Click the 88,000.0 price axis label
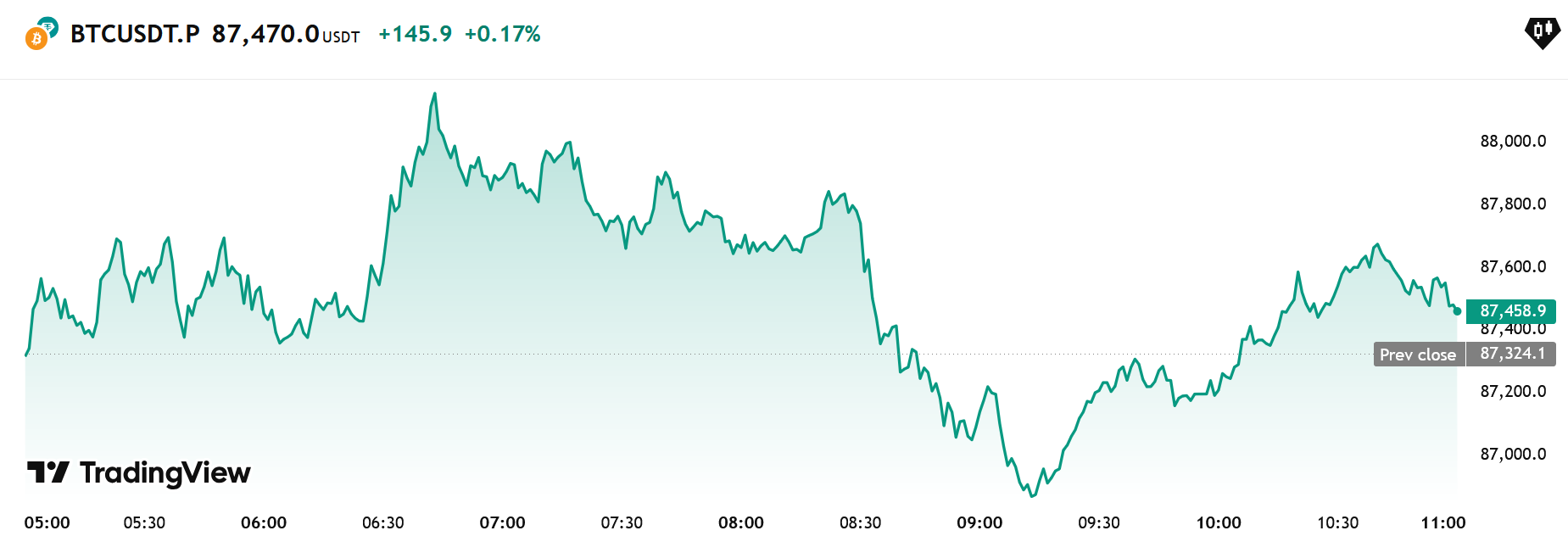Viewport: 1568px width, 553px height. click(1513, 141)
